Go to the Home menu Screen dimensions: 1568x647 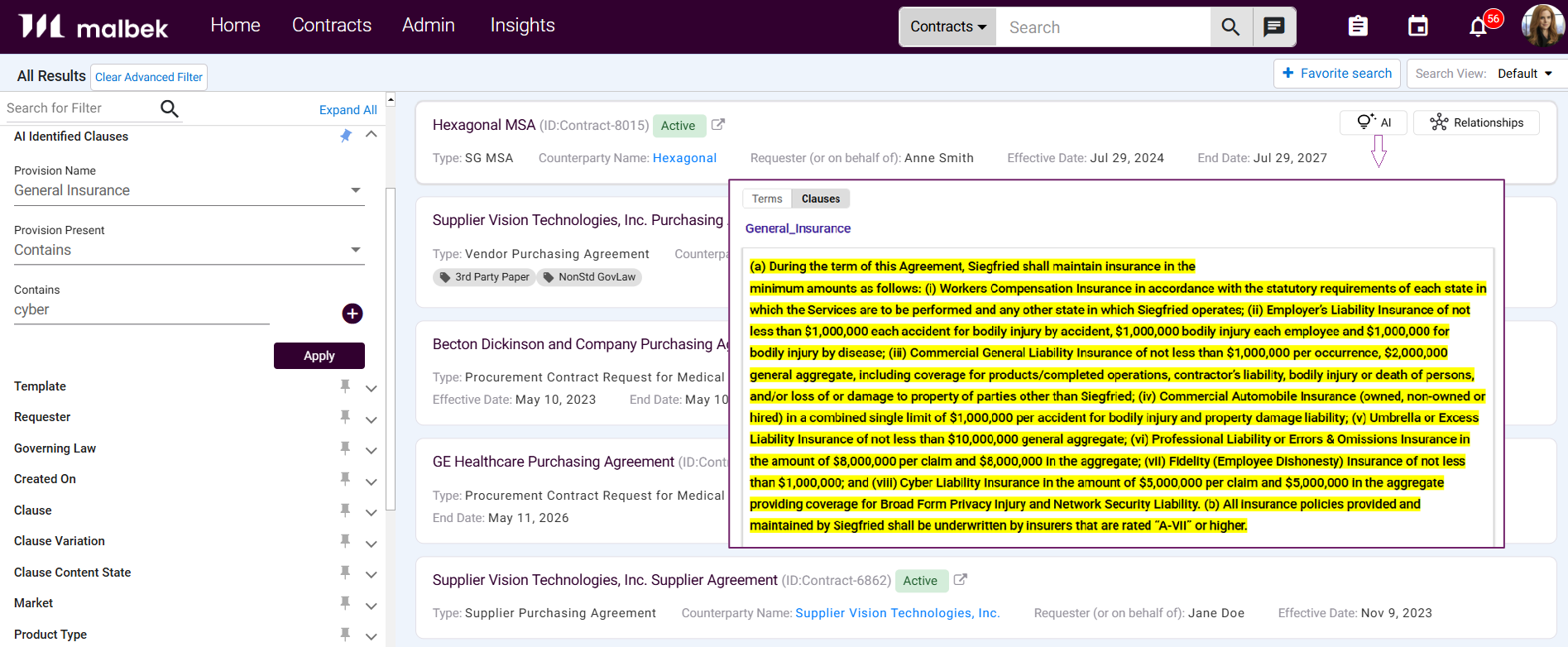235,26
